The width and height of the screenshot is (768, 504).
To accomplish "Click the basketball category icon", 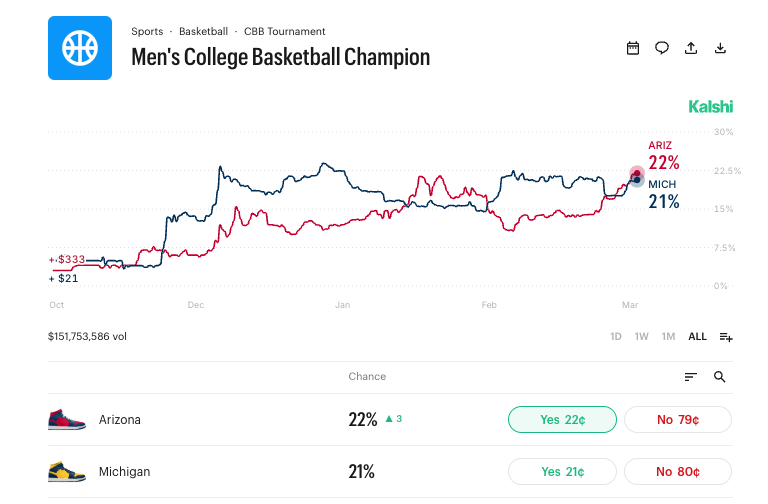I will pos(80,48).
